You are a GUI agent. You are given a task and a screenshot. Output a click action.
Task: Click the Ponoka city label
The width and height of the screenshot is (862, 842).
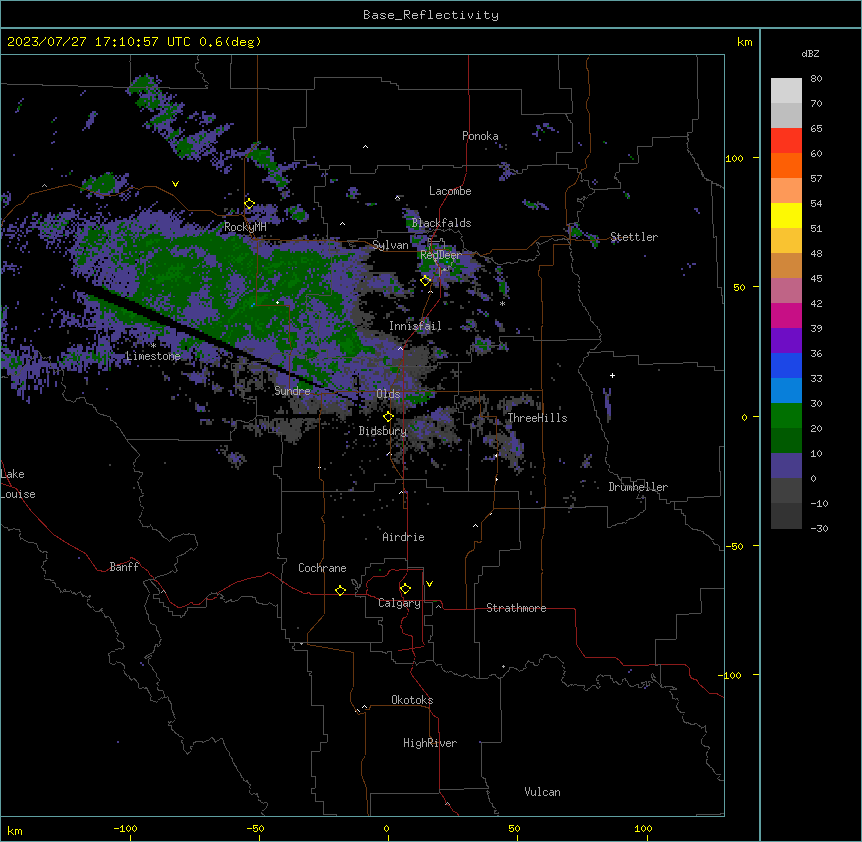tap(480, 136)
